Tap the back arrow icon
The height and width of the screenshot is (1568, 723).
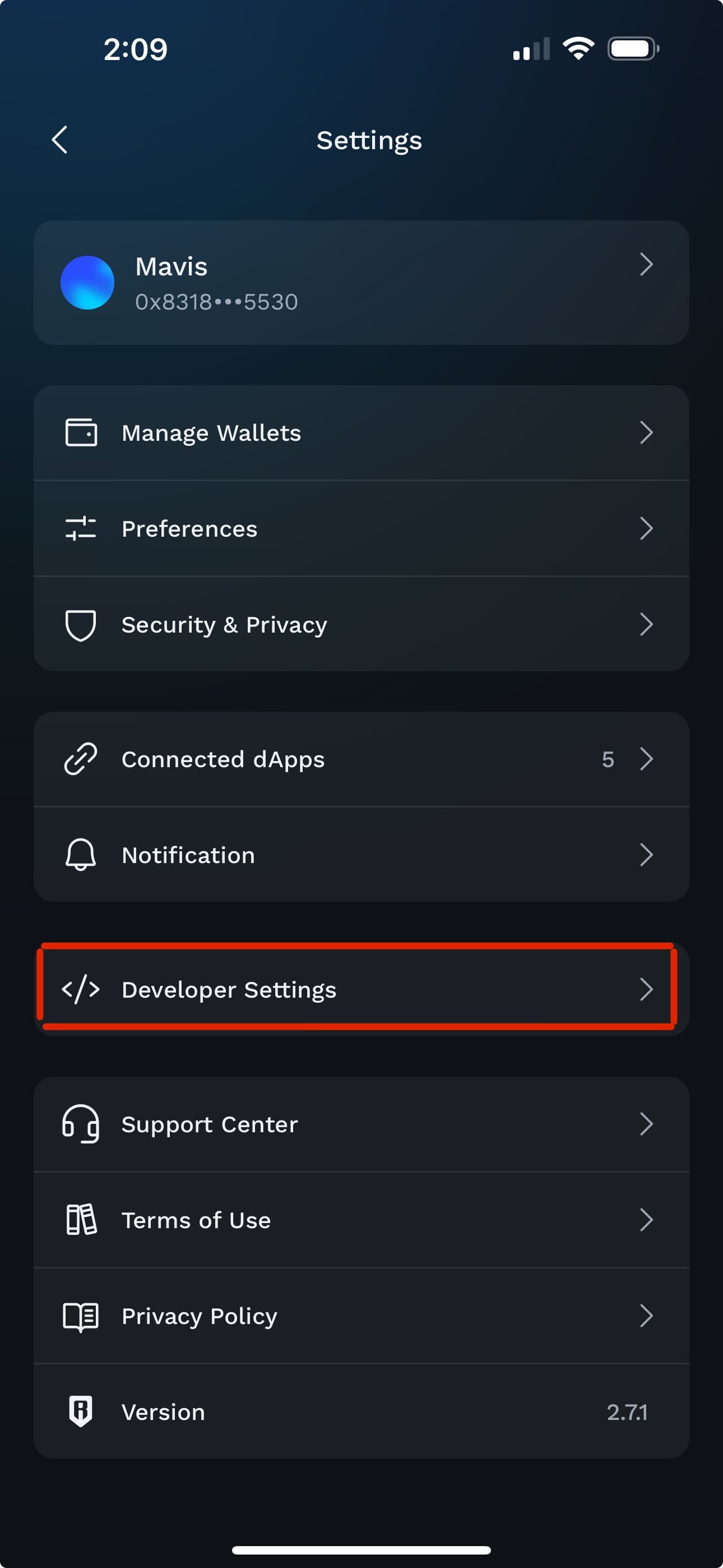(x=59, y=140)
